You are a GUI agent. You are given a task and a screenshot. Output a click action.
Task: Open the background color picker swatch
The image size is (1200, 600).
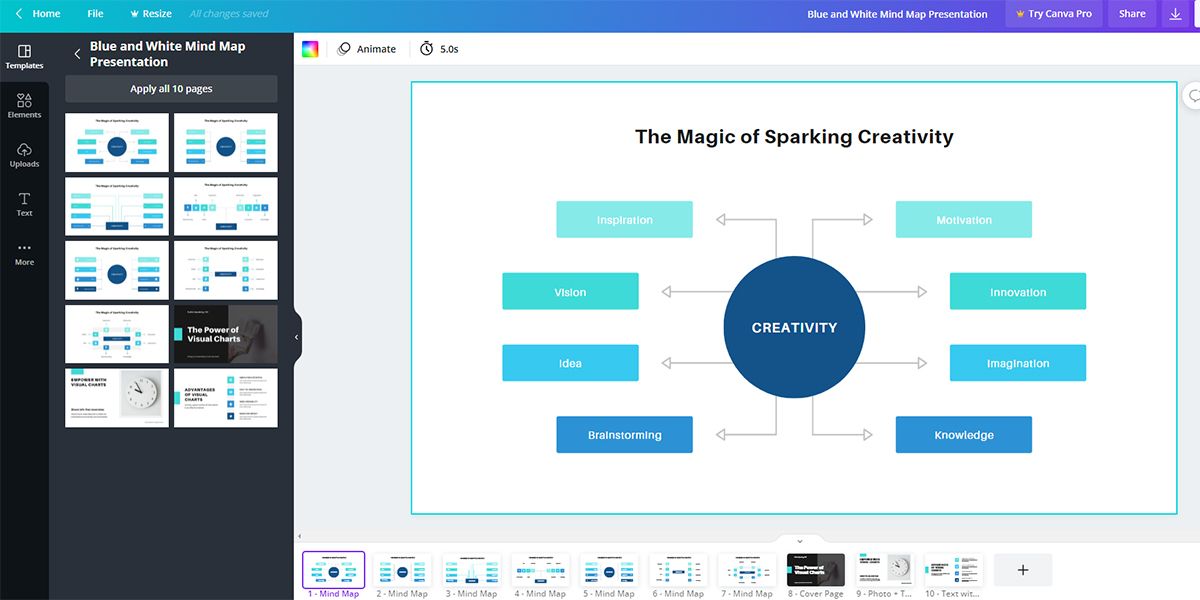click(310, 49)
